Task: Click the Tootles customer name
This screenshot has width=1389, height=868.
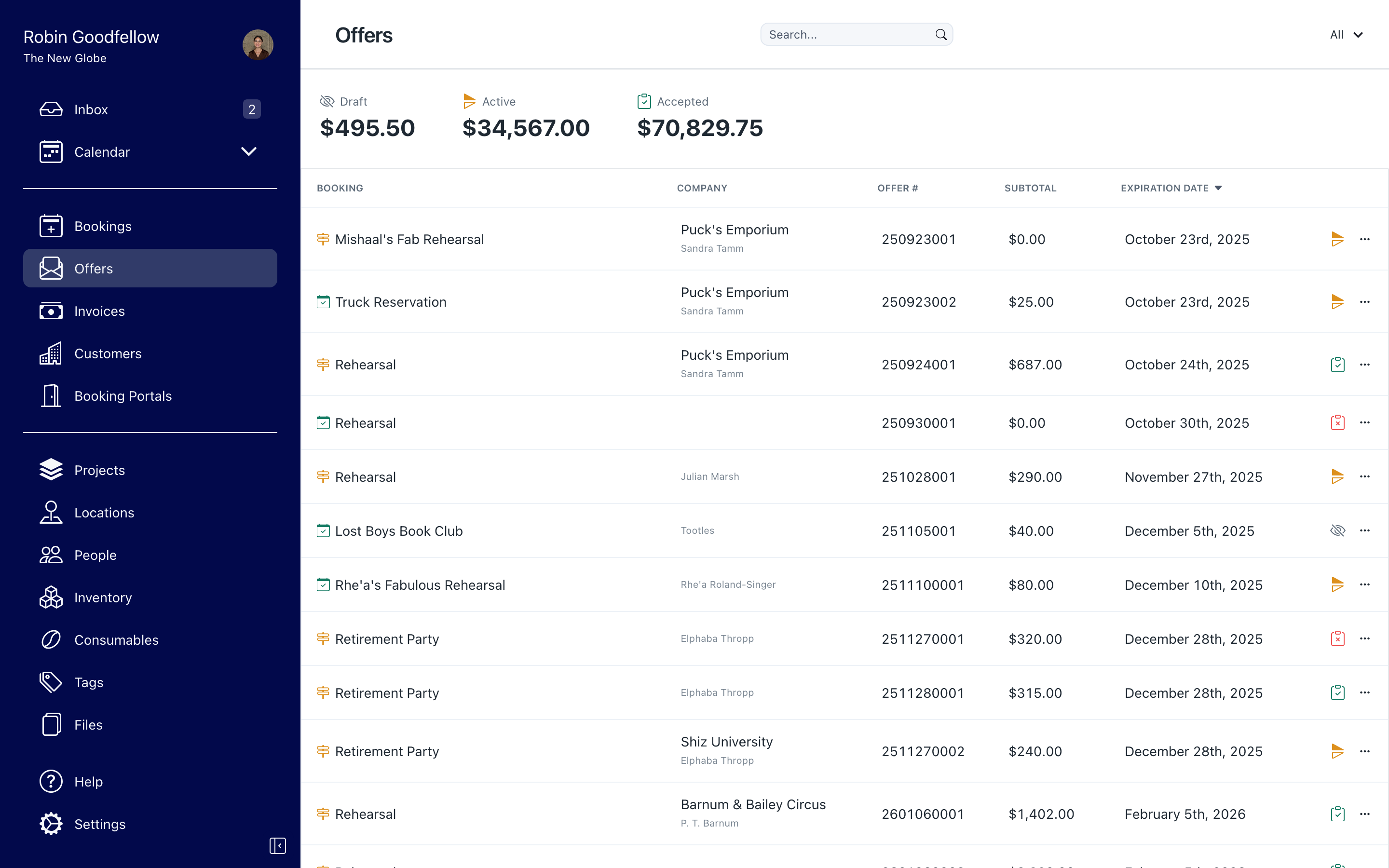Action: [697, 530]
